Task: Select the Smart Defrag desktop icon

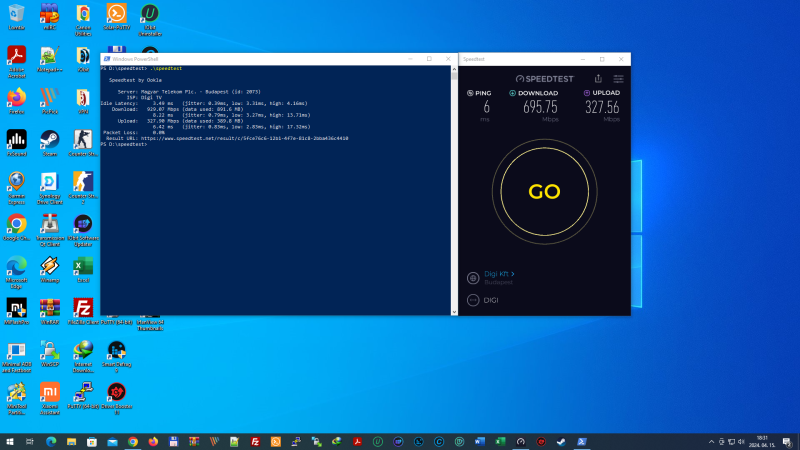Action: pos(116,356)
